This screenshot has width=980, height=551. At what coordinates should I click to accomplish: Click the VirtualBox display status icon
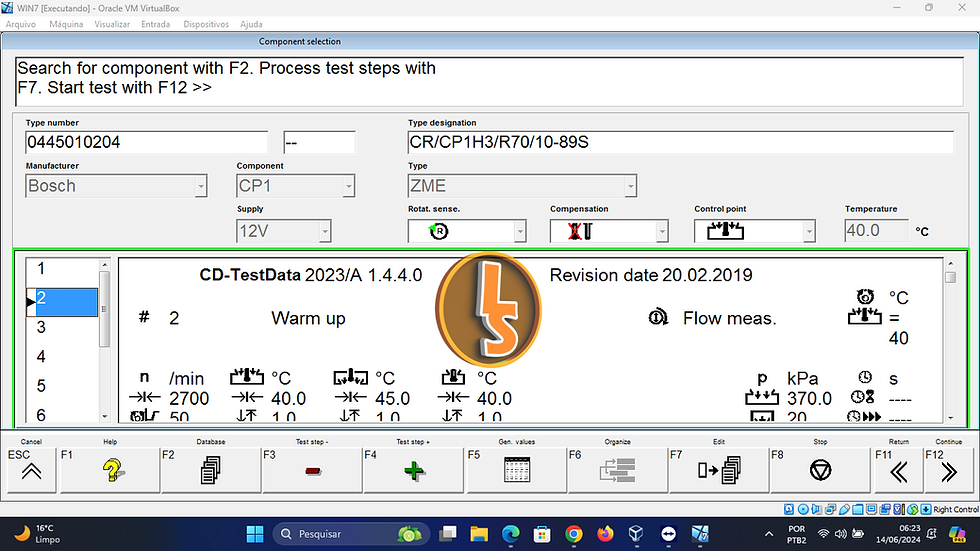[x=871, y=509]
